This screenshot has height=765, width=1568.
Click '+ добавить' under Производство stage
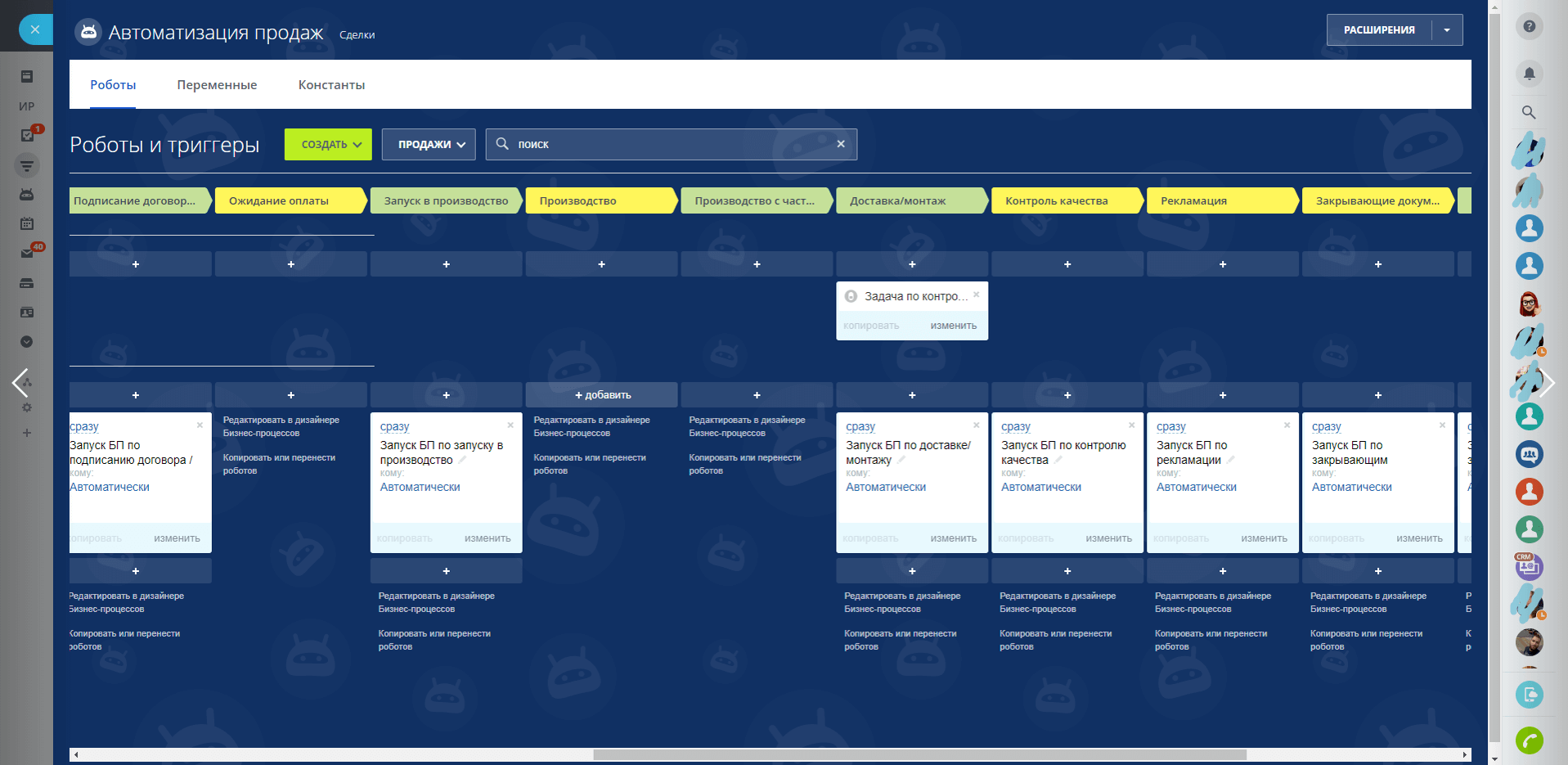pos(602,395)
